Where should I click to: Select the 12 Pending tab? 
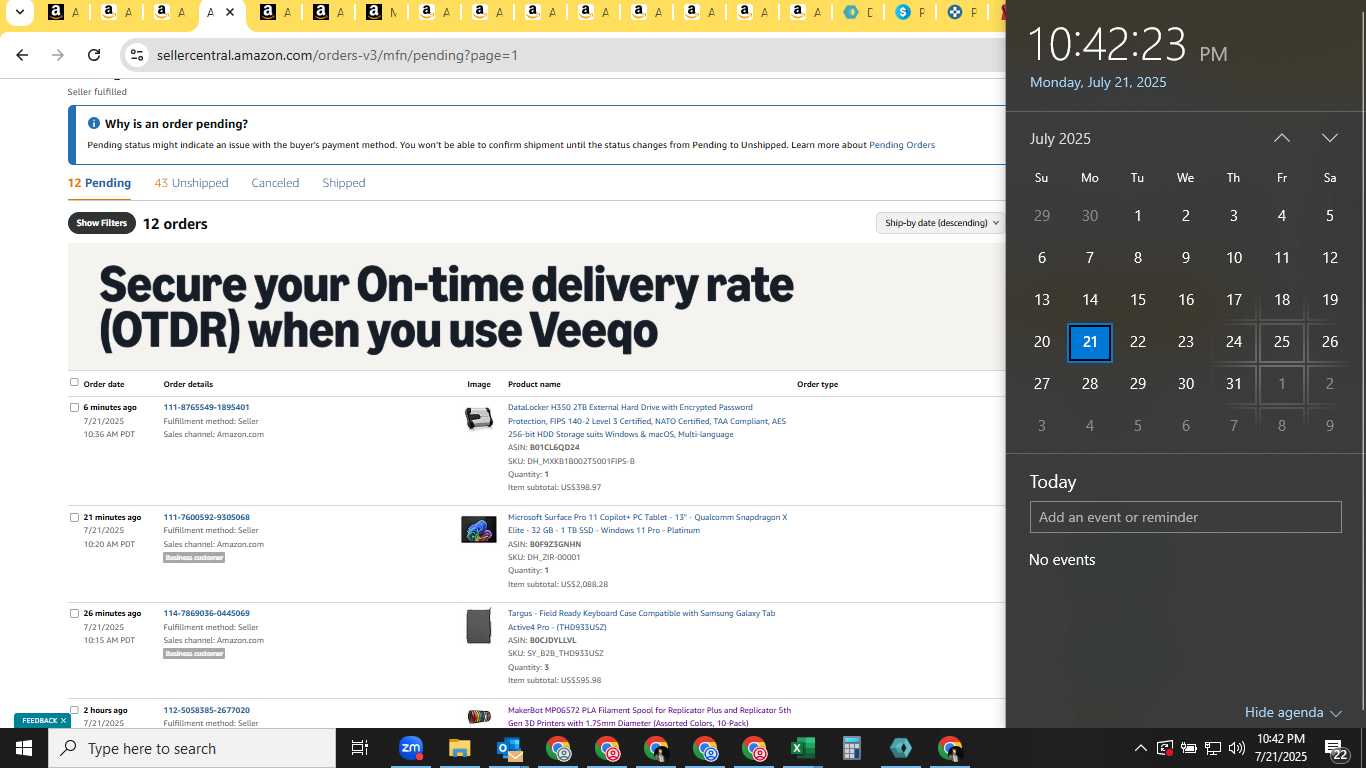pyautogui.click(x=99, y=183)
